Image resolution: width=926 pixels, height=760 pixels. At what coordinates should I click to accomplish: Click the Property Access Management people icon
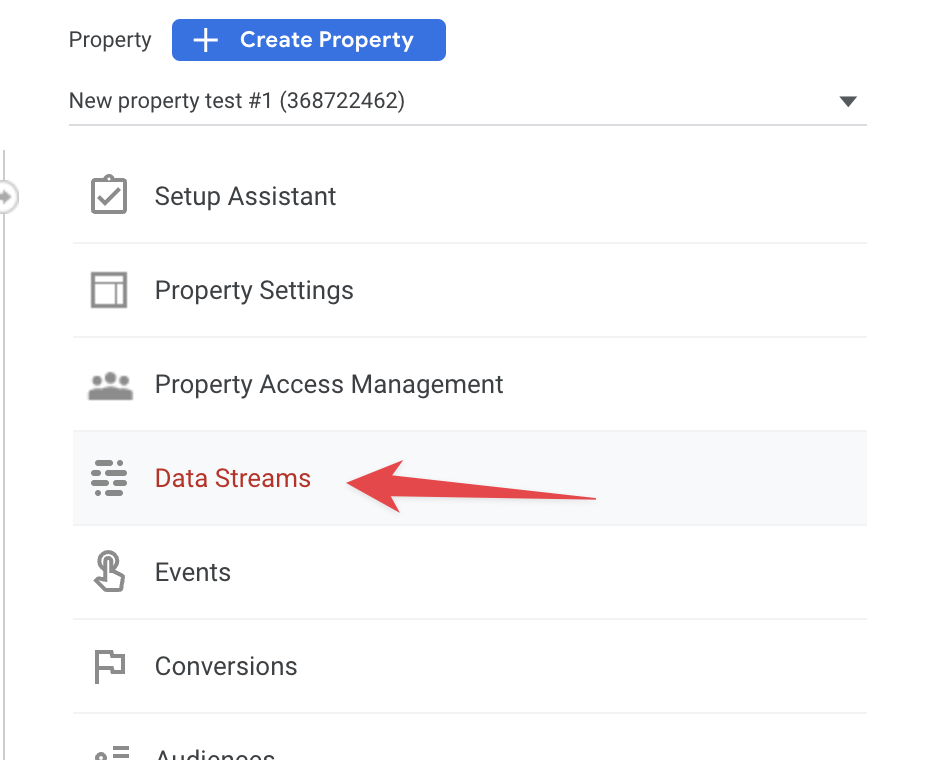coord(110,386)
